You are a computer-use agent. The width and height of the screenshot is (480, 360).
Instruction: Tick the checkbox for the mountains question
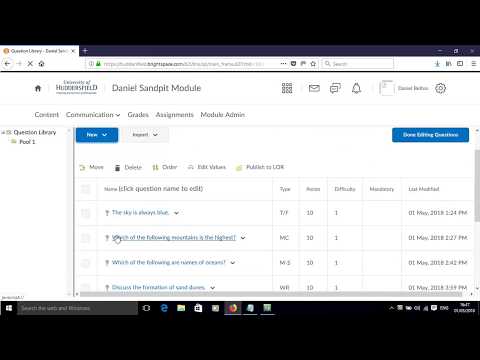[x=86, y=238]
